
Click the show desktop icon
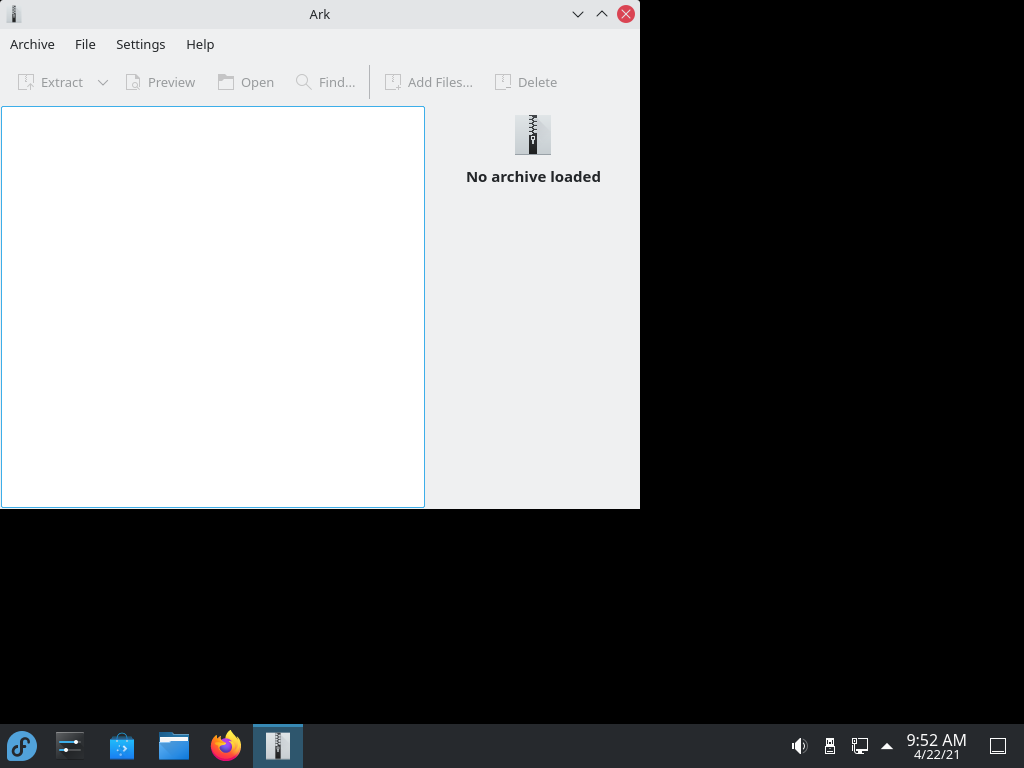(x=998, y=746)
